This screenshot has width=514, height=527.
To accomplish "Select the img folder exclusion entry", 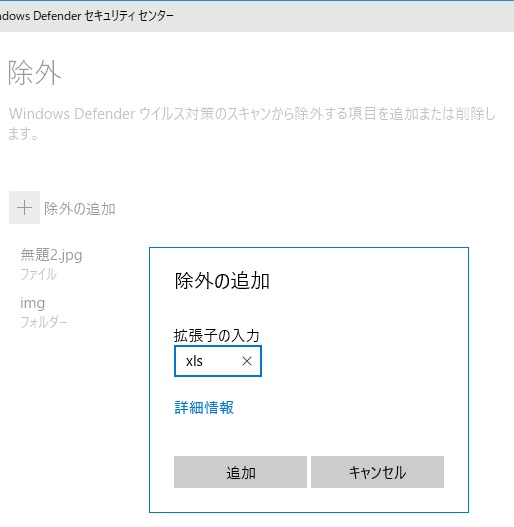I will (44, 313).
